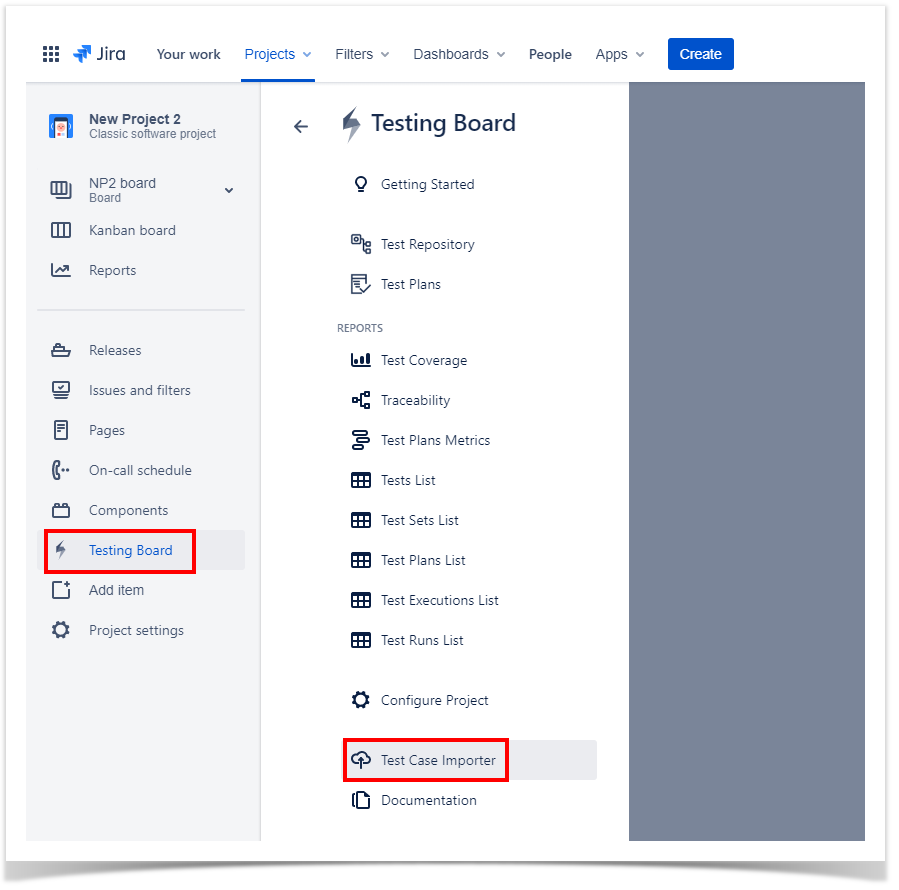Screen dimensions: 899x890
Task: Open Getting Started link
Action: [428, 184]
